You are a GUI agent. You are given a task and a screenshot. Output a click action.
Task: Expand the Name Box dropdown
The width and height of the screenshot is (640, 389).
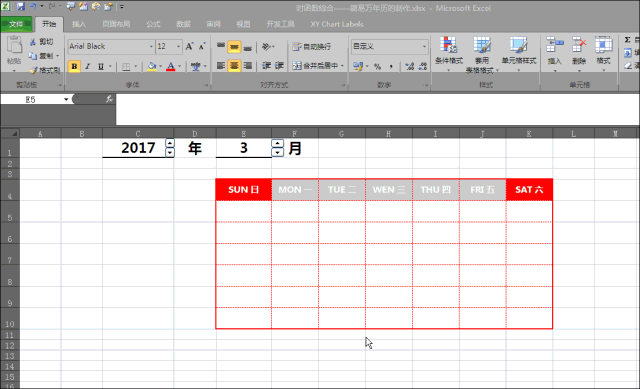[x=66, y=99]
